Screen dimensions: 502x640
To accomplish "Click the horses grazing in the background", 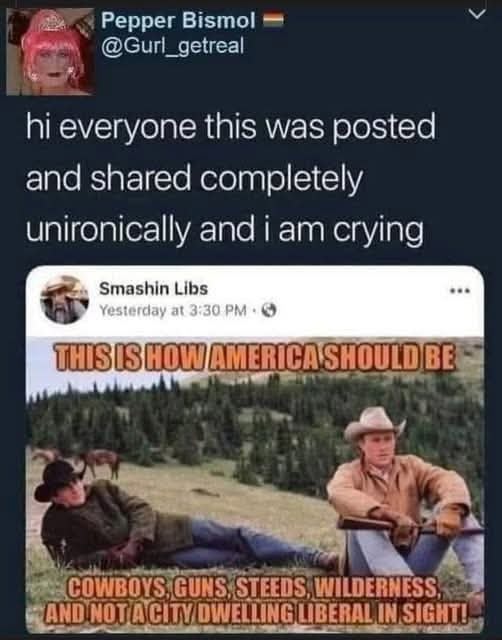I will (x=82, y=460).
